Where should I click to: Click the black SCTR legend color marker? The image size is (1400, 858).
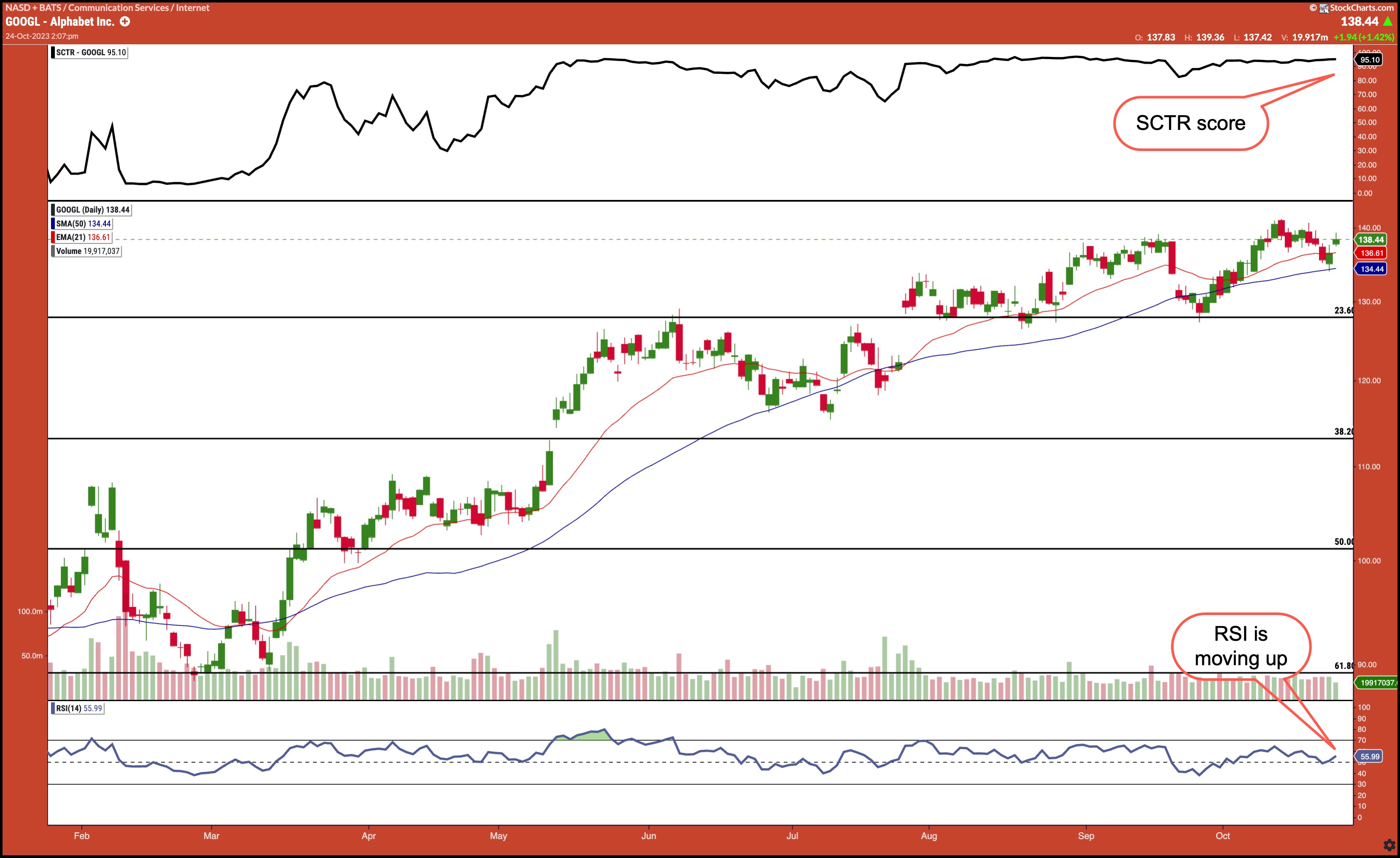(53, 52)
